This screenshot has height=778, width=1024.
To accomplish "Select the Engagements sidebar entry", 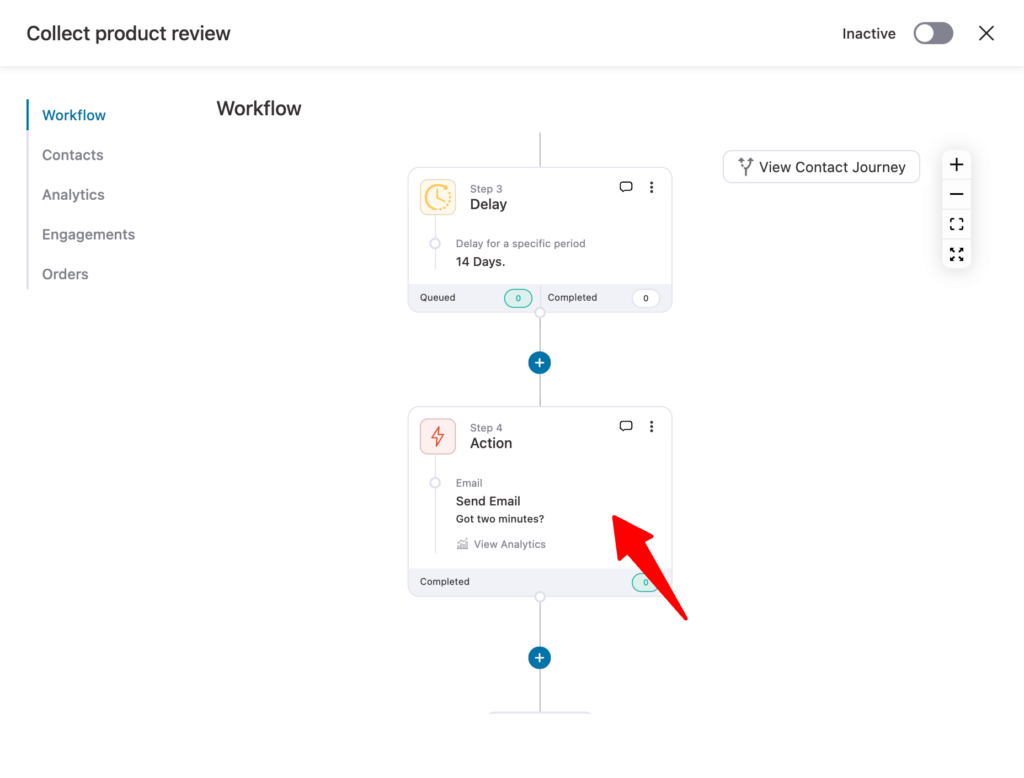I will (88, 234).
